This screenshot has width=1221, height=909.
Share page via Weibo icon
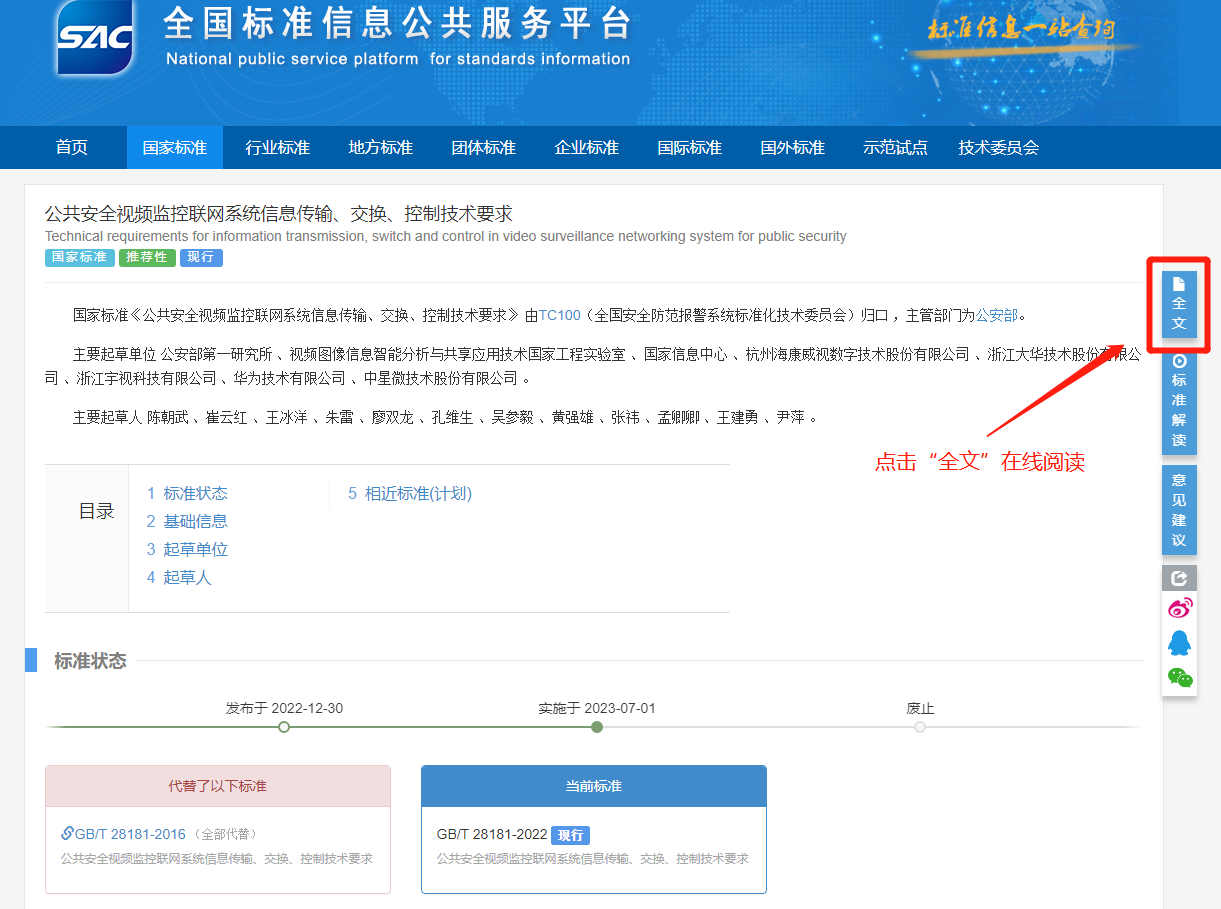(x=1180, y=608)
